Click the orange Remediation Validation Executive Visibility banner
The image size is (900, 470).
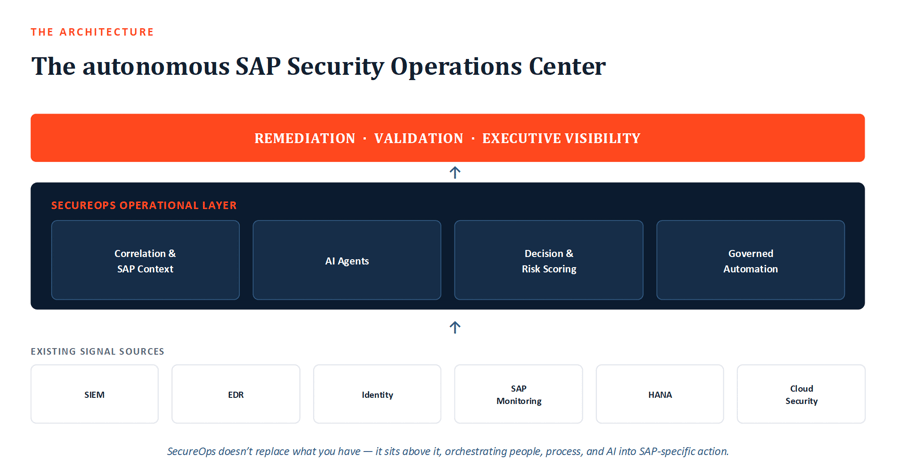[x=448, y=138]
